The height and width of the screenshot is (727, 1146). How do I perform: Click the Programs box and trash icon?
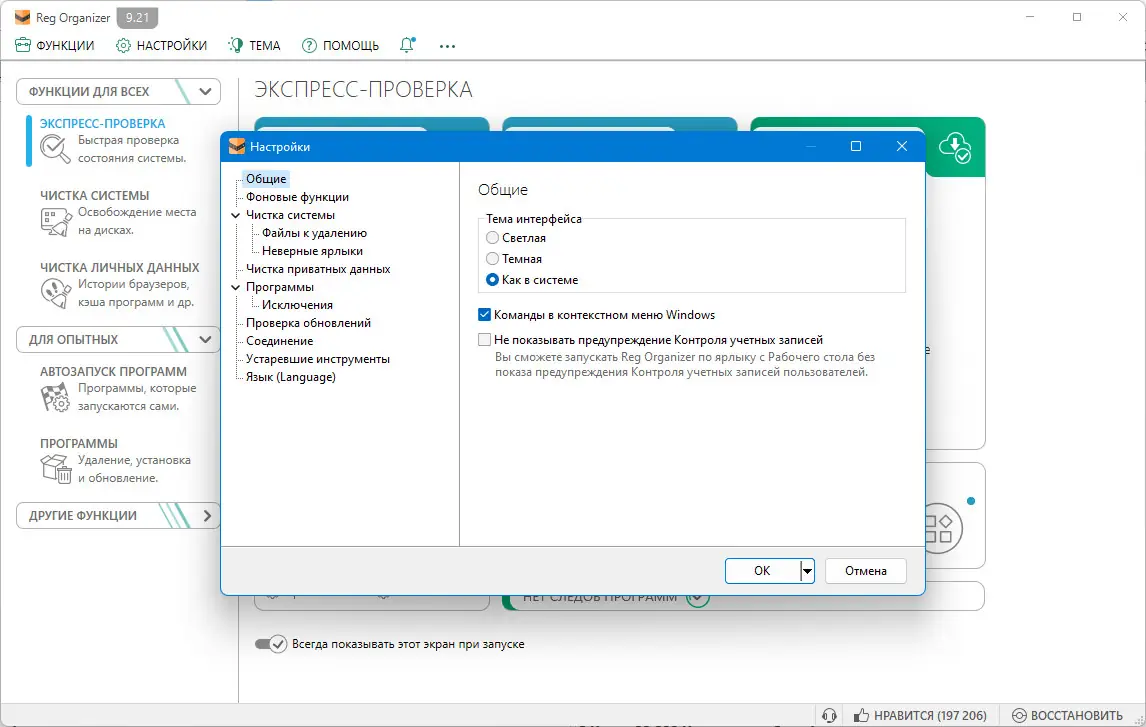[56, 469]
